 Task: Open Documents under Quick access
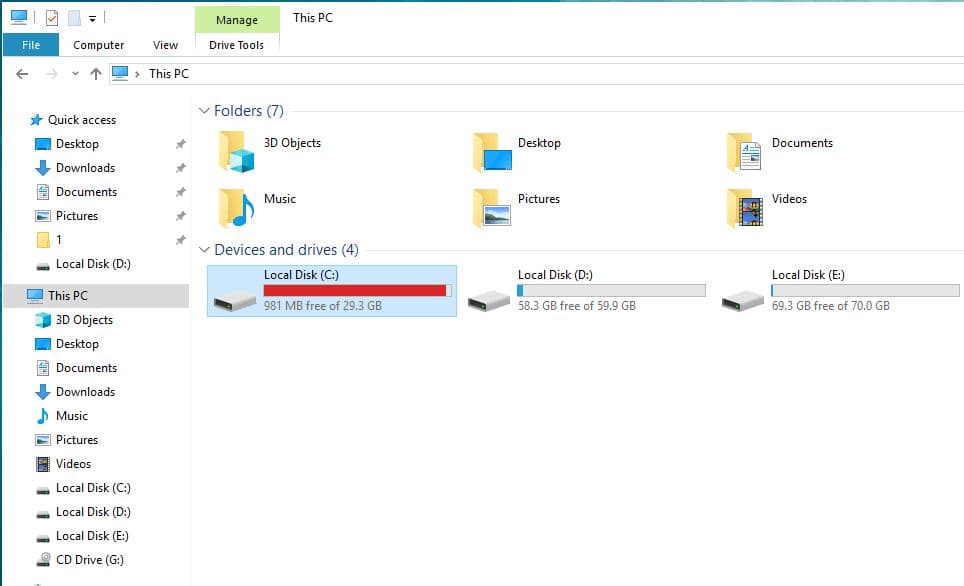click(86, 192)
